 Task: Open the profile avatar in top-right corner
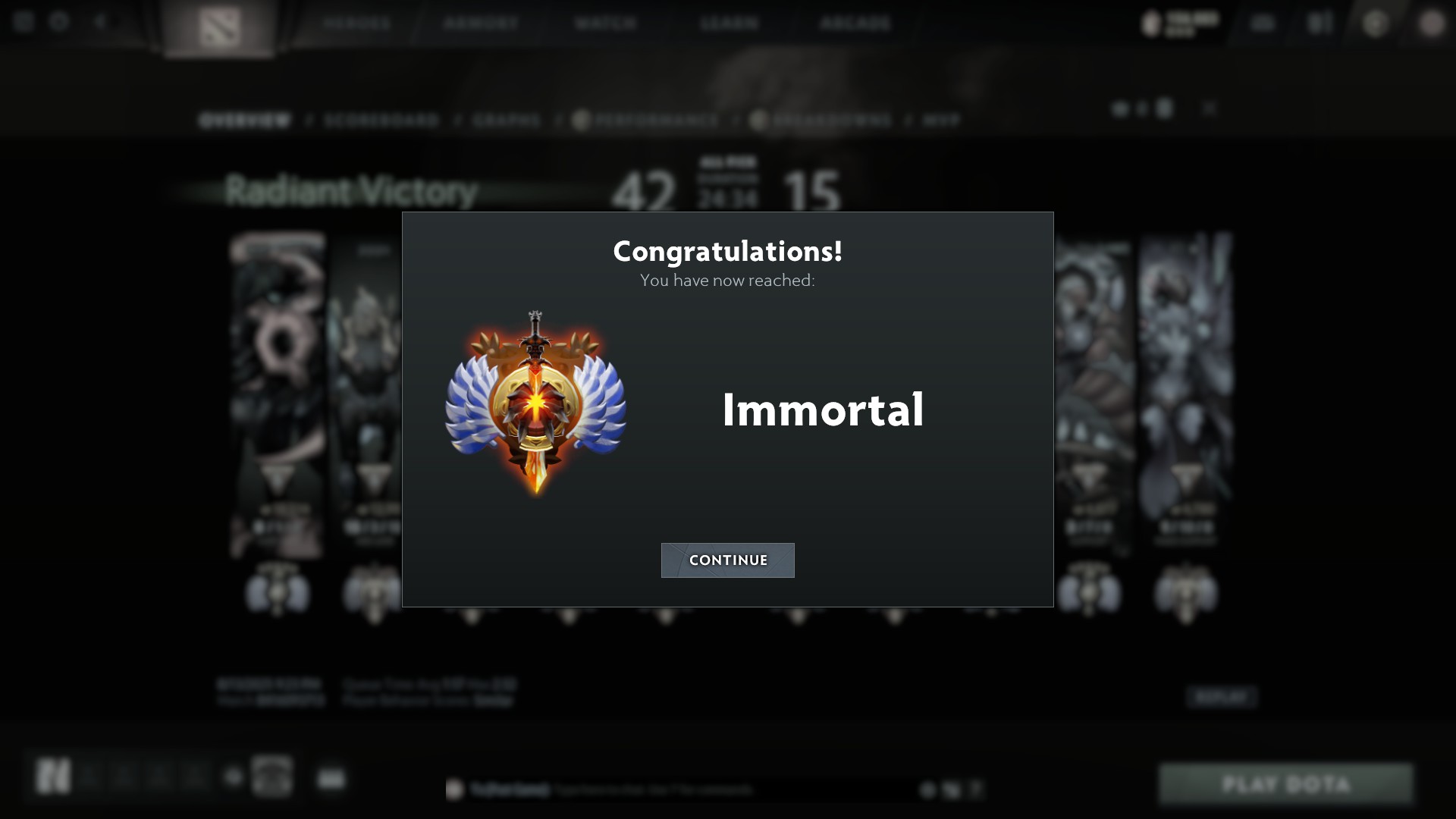coord(1432,24)
